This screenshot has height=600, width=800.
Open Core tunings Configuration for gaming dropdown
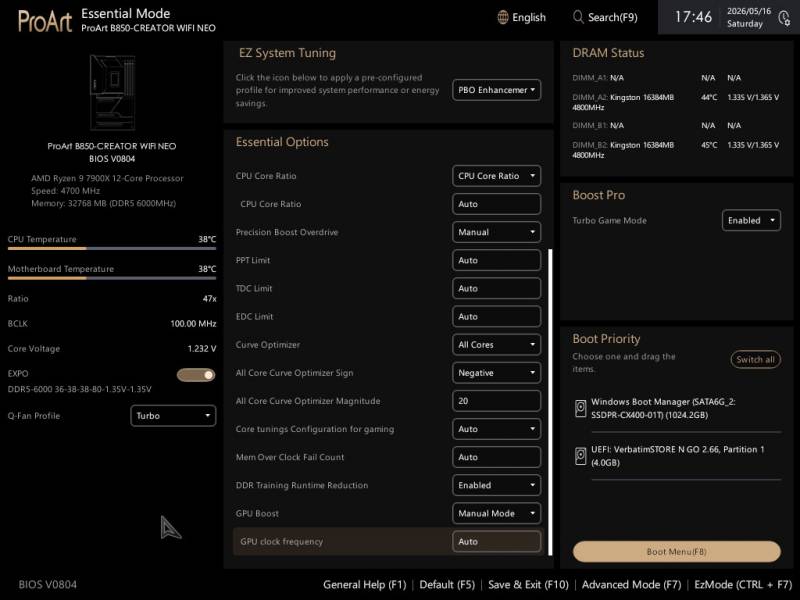pos(496,429)
